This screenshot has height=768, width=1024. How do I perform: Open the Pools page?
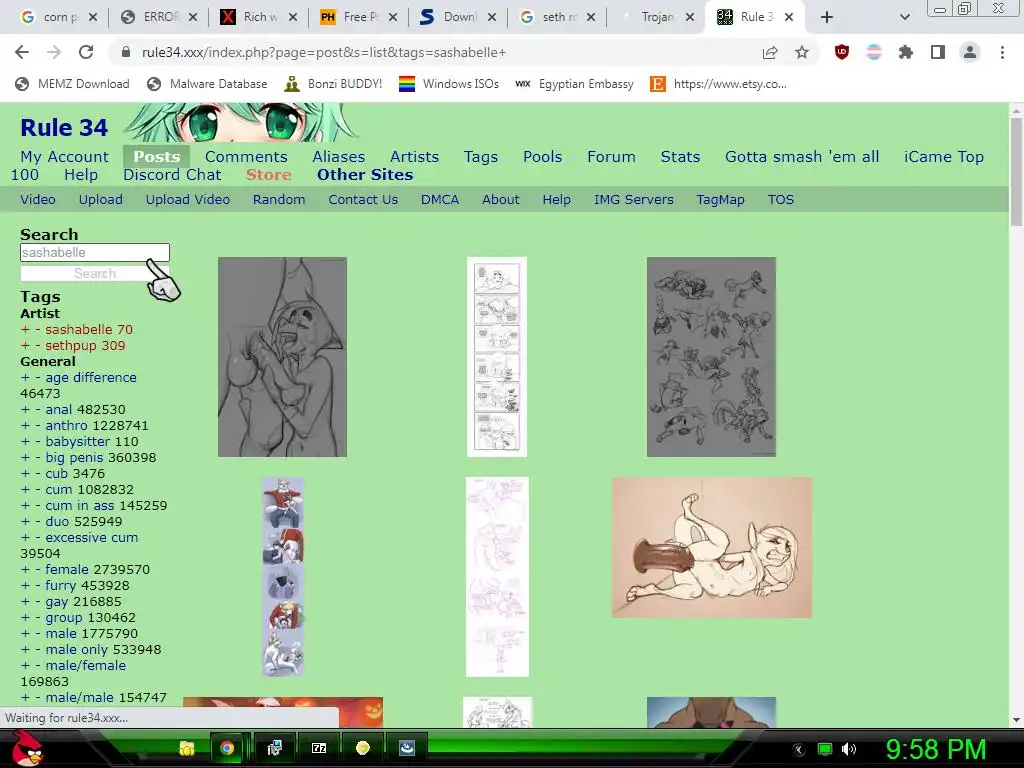point(543,157)
